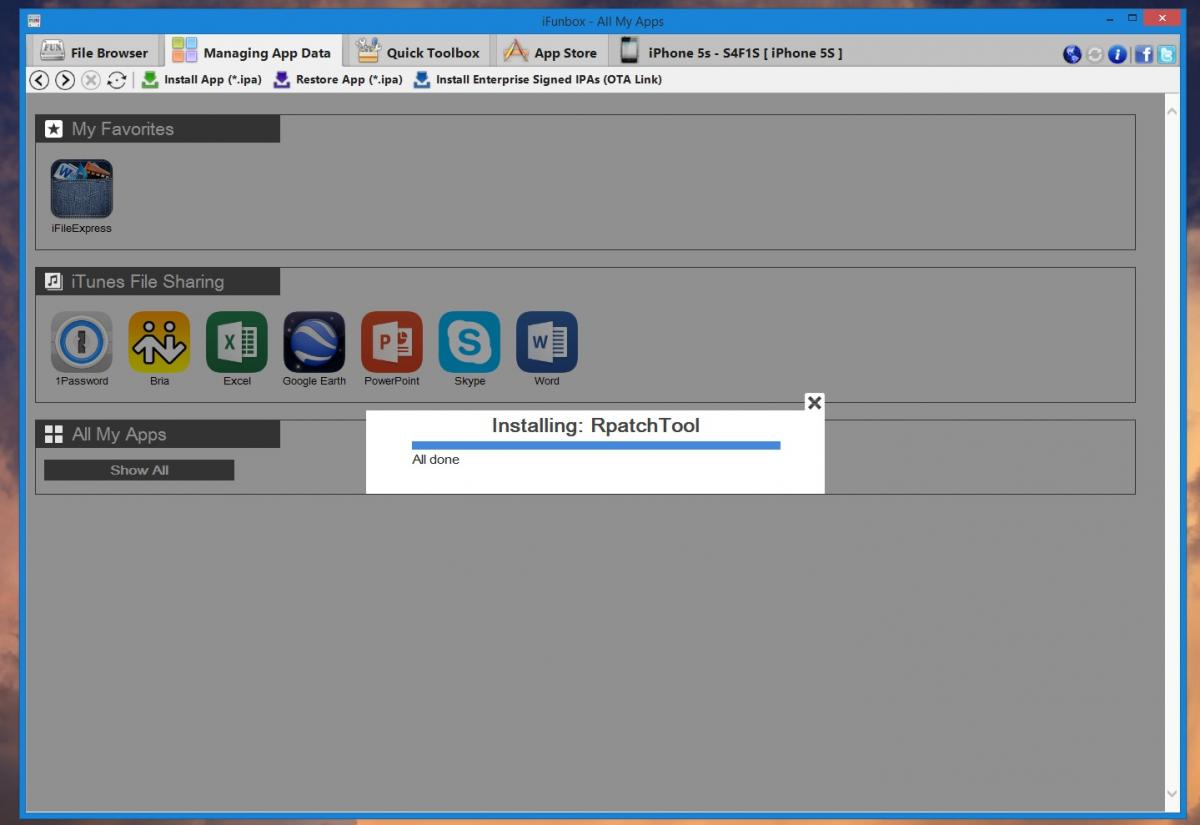Click the Show All button

click(x=139, y=470)
